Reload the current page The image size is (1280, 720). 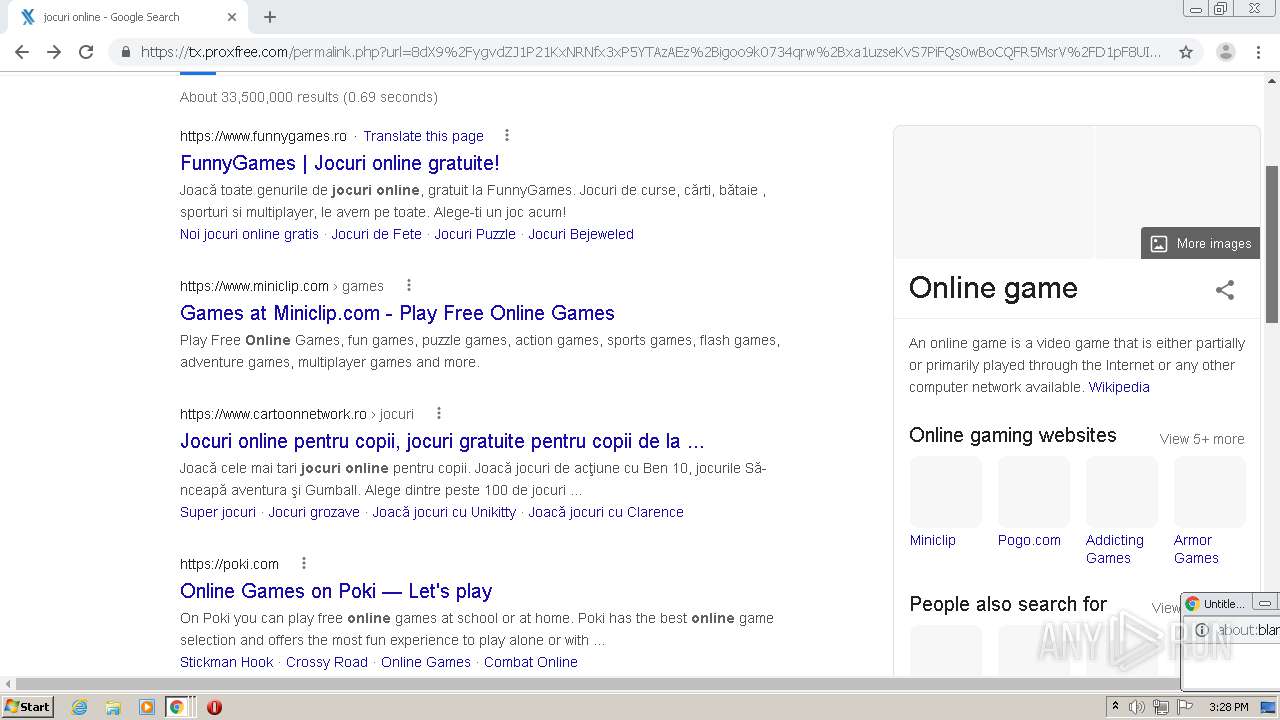pos(86,52)
